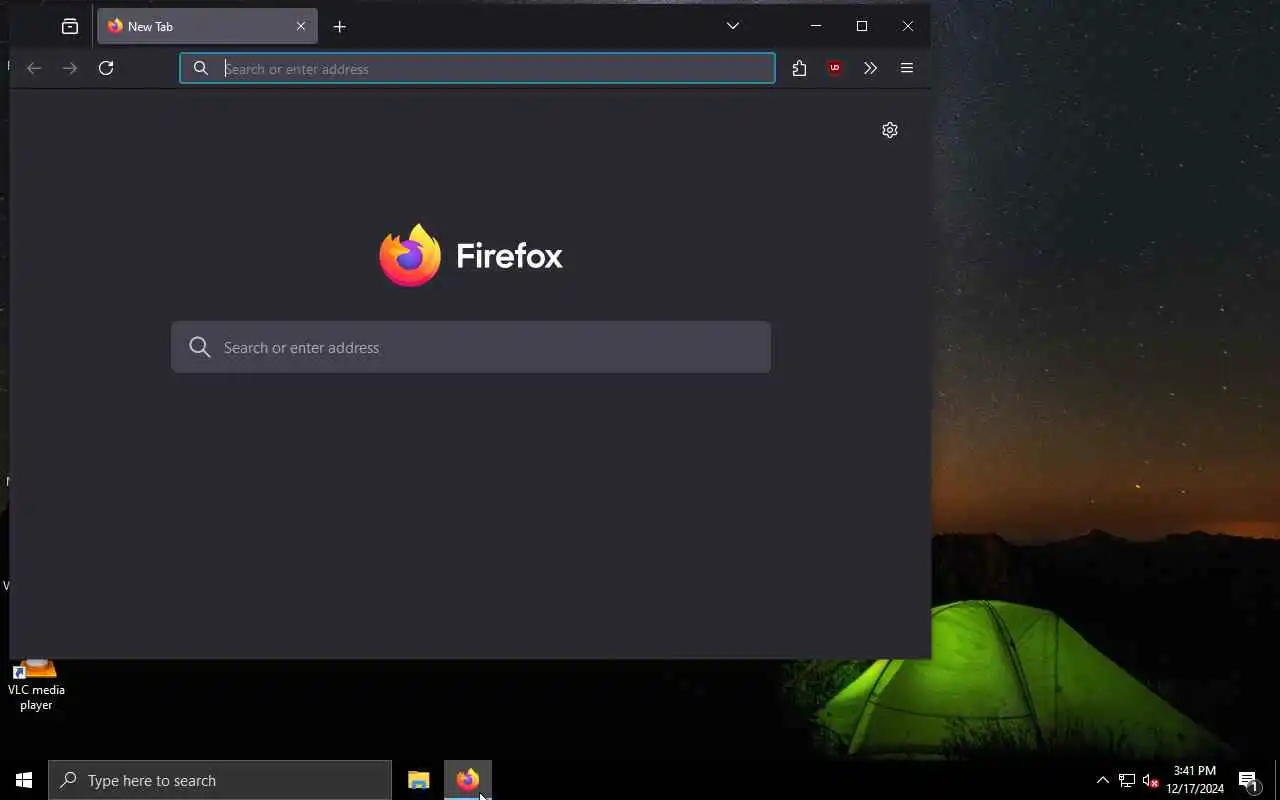Minimize the Firefox window
Viewport: 1280px width, 800px height.
[816, 26]
